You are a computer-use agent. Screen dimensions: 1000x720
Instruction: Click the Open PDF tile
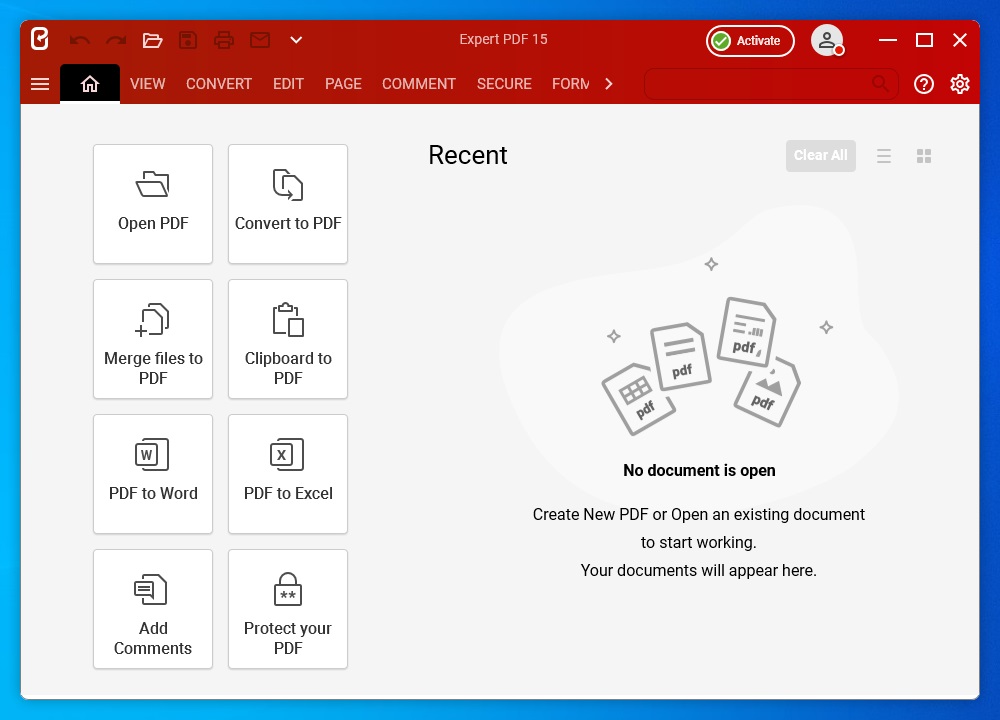(153, 204)
